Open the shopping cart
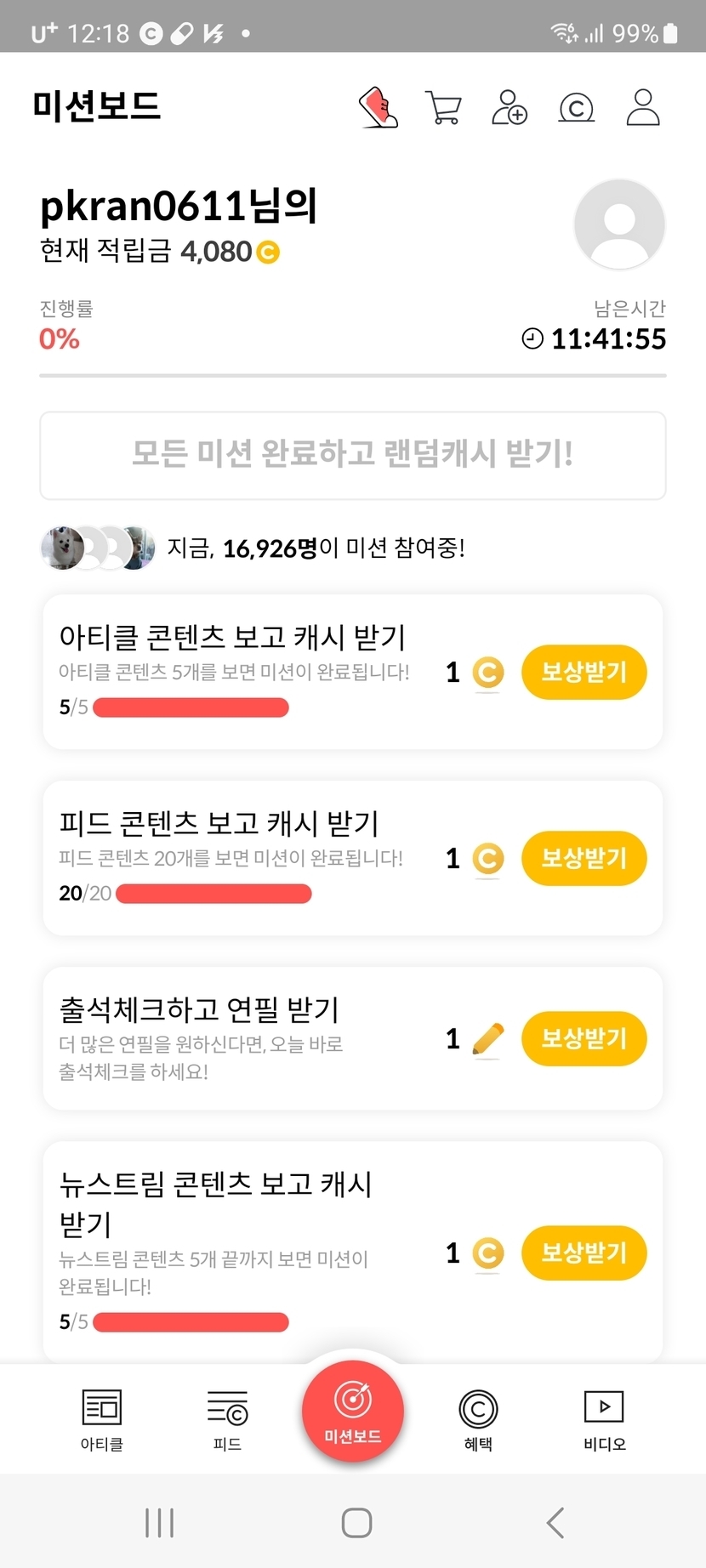The height and width of the screenshot is (1568, 706). [x=443, y=108]
